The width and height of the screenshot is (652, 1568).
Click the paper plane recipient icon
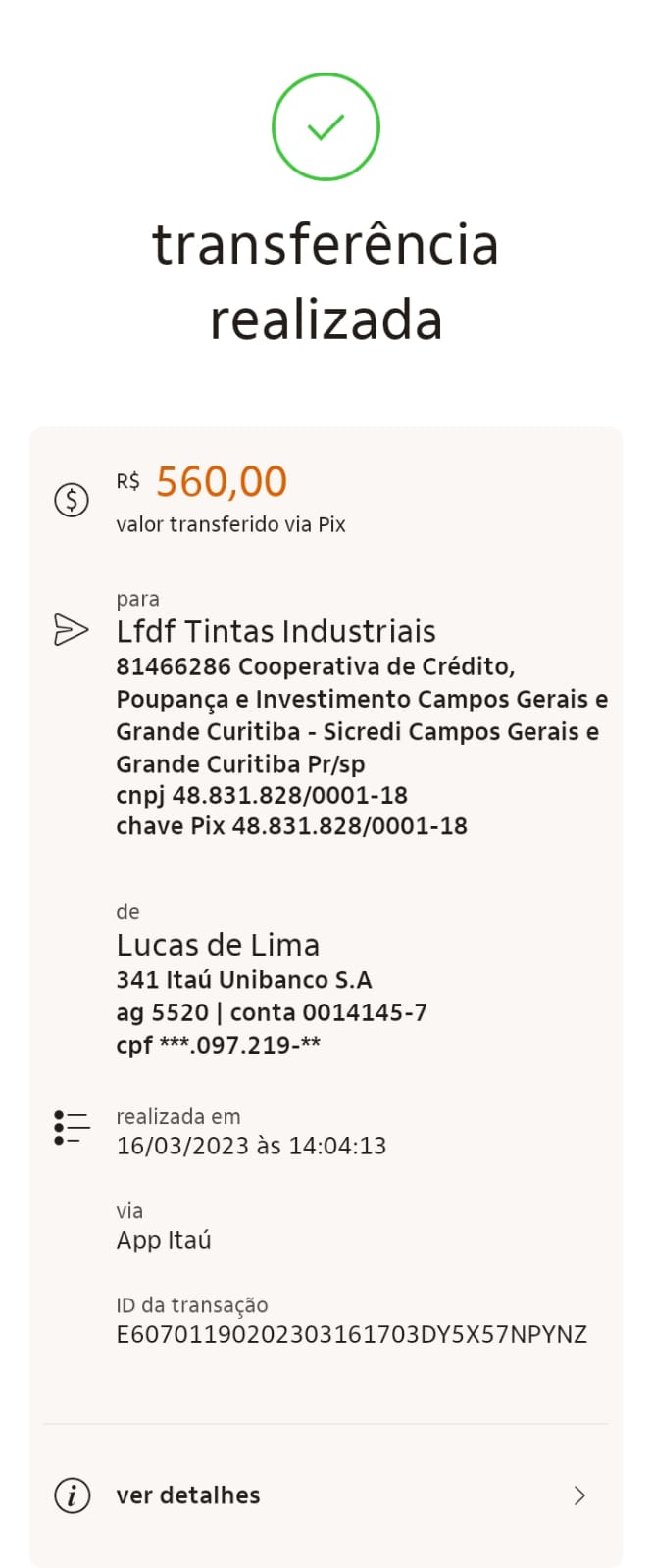pos(71,629)
